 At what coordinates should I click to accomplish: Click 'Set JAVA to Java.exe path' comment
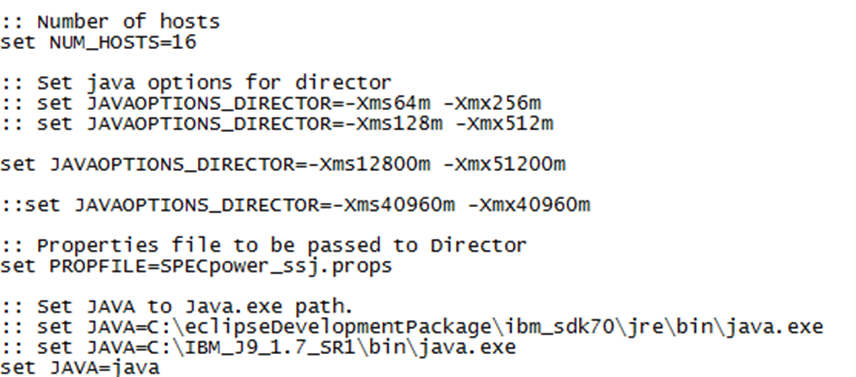click(176, 307)
